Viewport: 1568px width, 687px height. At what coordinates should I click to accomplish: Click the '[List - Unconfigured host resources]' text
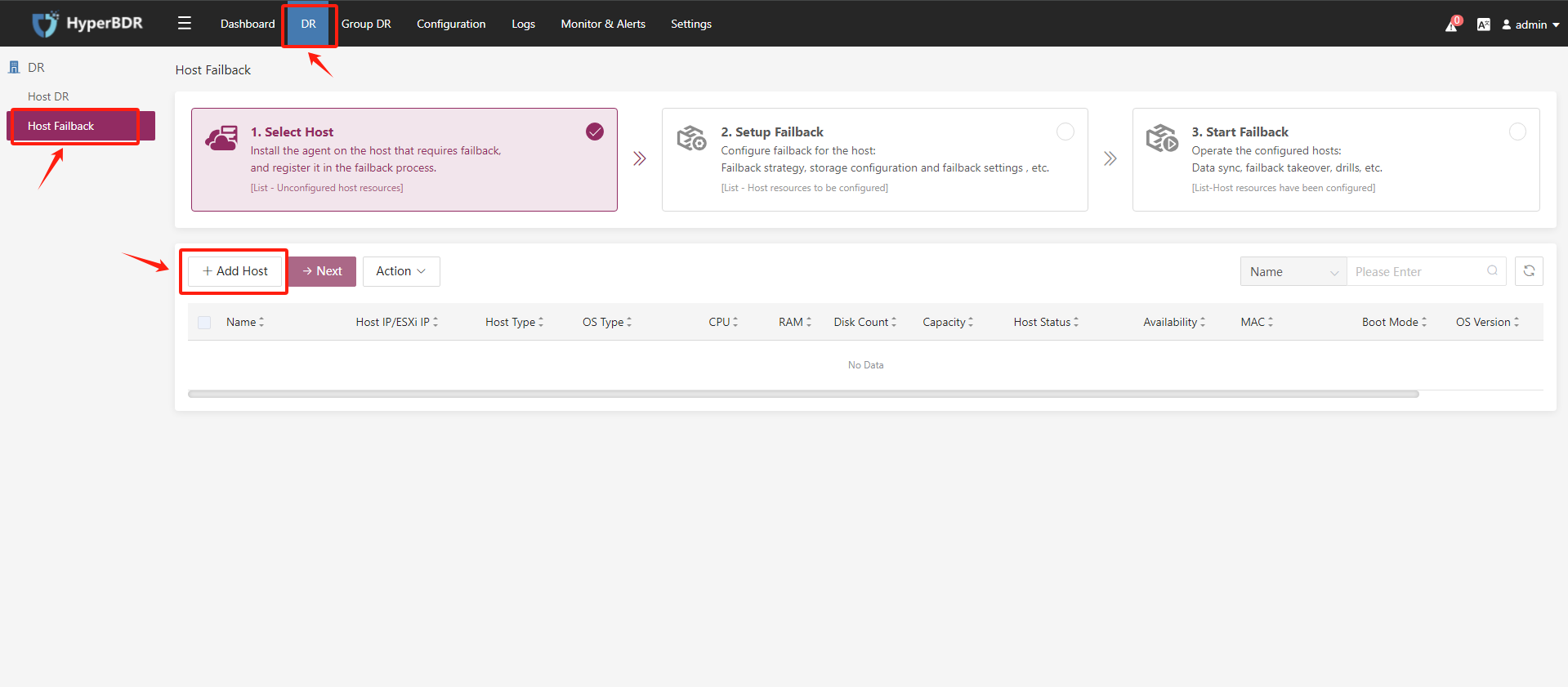click(x=327, y=188)
